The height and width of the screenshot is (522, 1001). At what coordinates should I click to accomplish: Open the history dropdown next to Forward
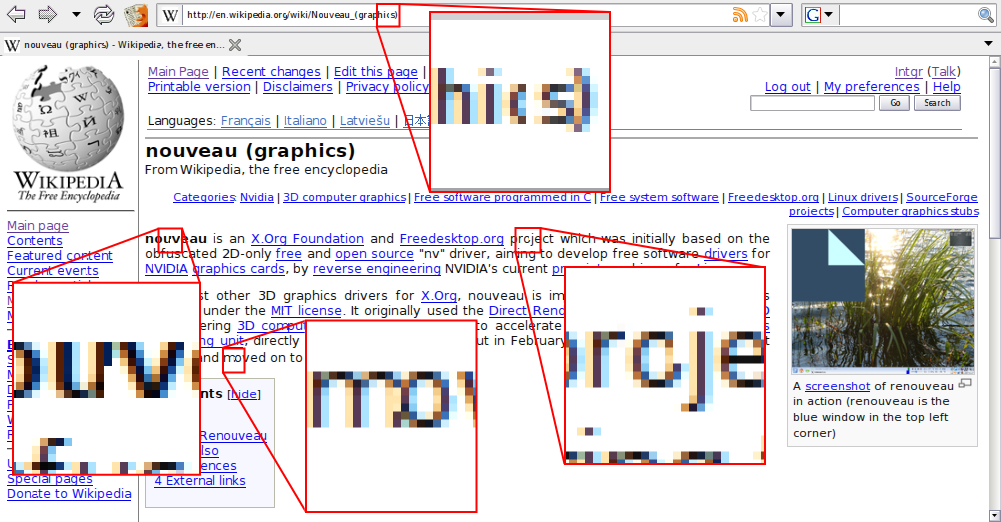(x=77, y=15)
